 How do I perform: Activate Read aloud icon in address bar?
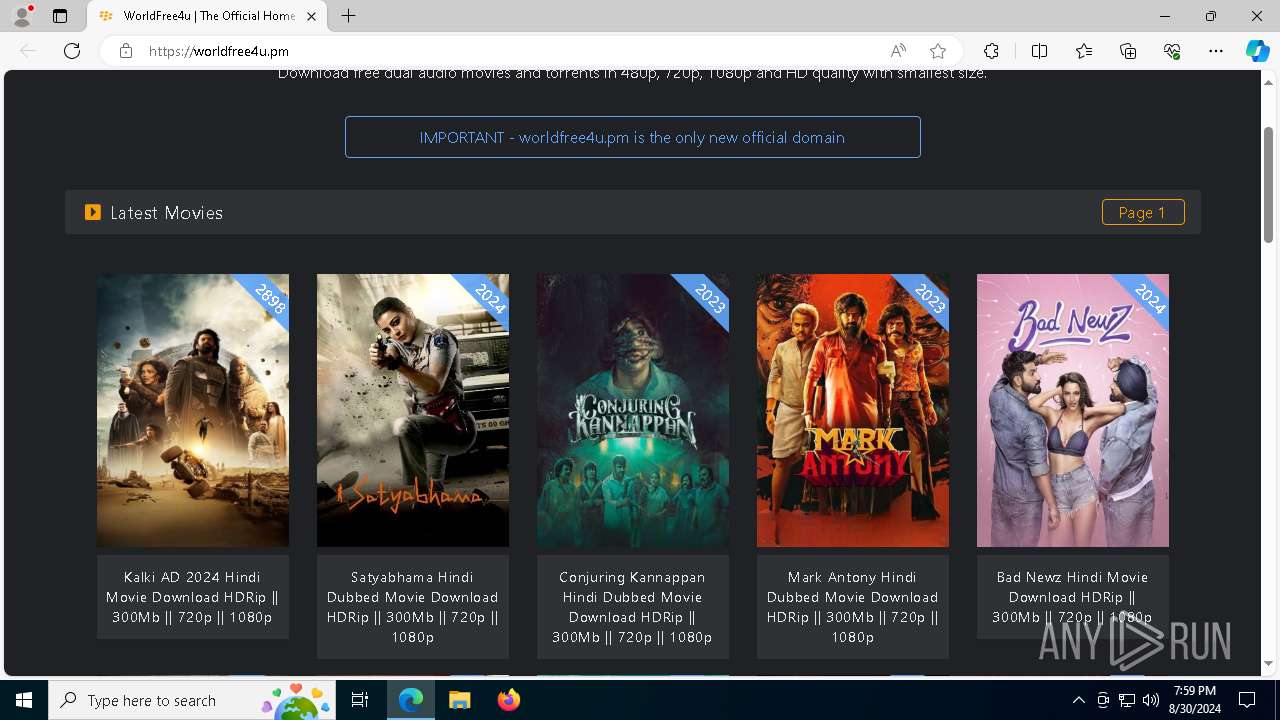tap(898, 51)
